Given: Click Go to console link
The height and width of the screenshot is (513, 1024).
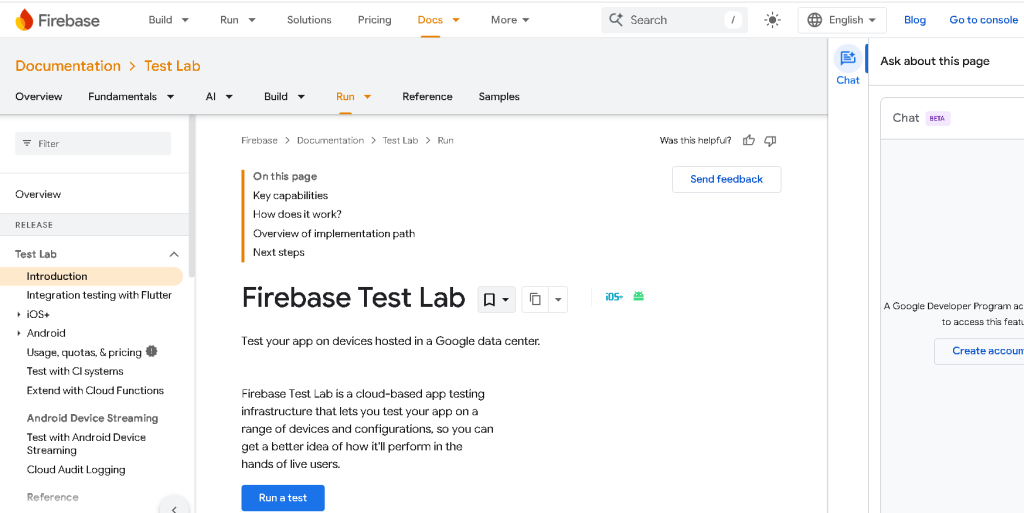Looking at the screenshot, I should click(984, 20).
